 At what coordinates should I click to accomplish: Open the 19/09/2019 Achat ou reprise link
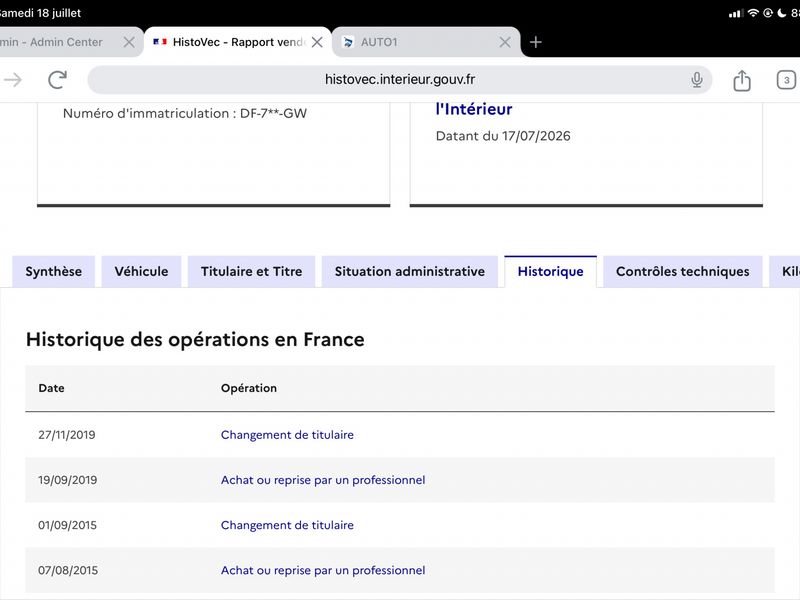(323, 480)
